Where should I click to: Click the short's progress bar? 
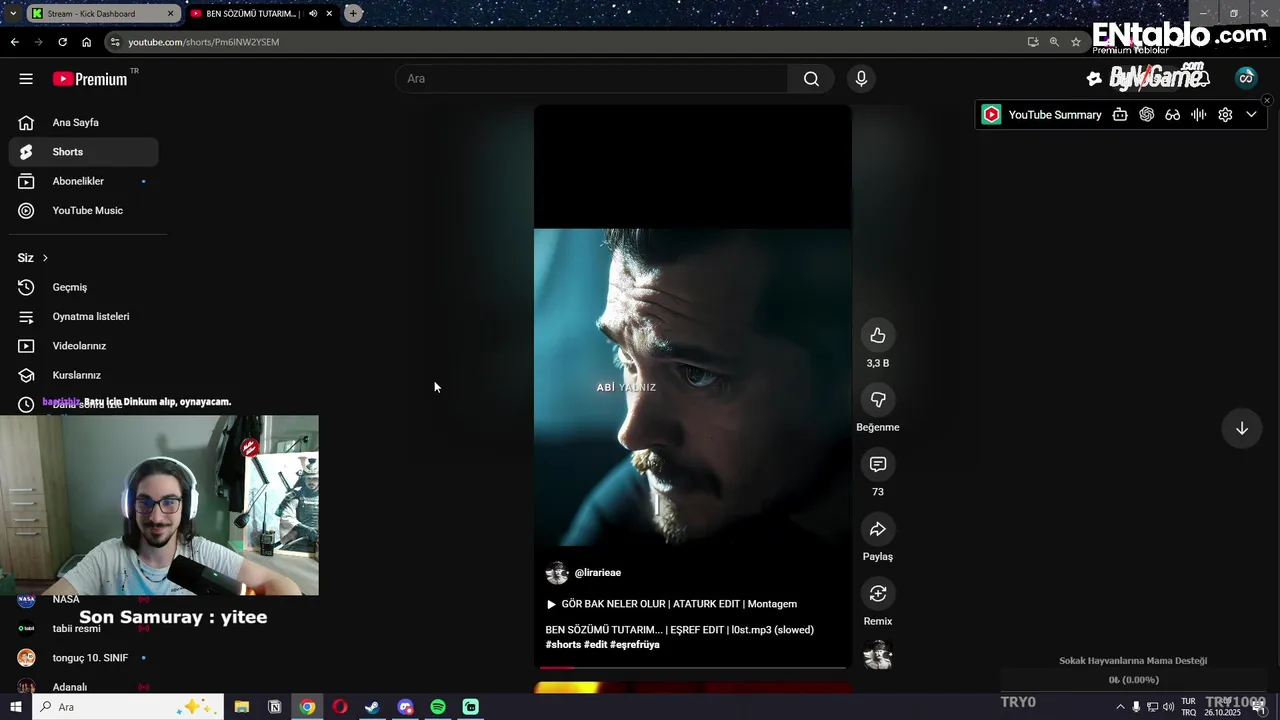tap(692, 667)
